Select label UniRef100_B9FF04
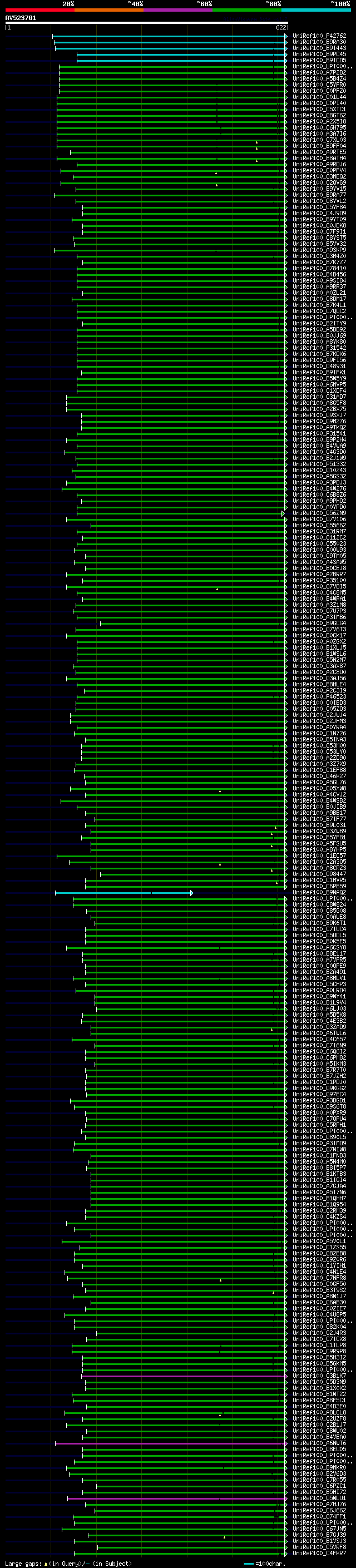The height and width of the screenshot is (1568, 356). [x=319, y=146]
